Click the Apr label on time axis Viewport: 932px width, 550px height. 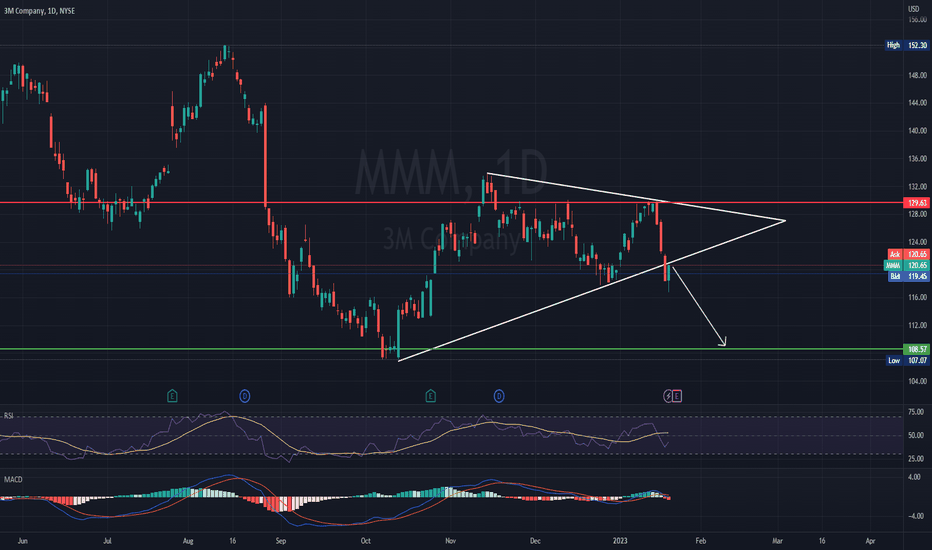870,541
